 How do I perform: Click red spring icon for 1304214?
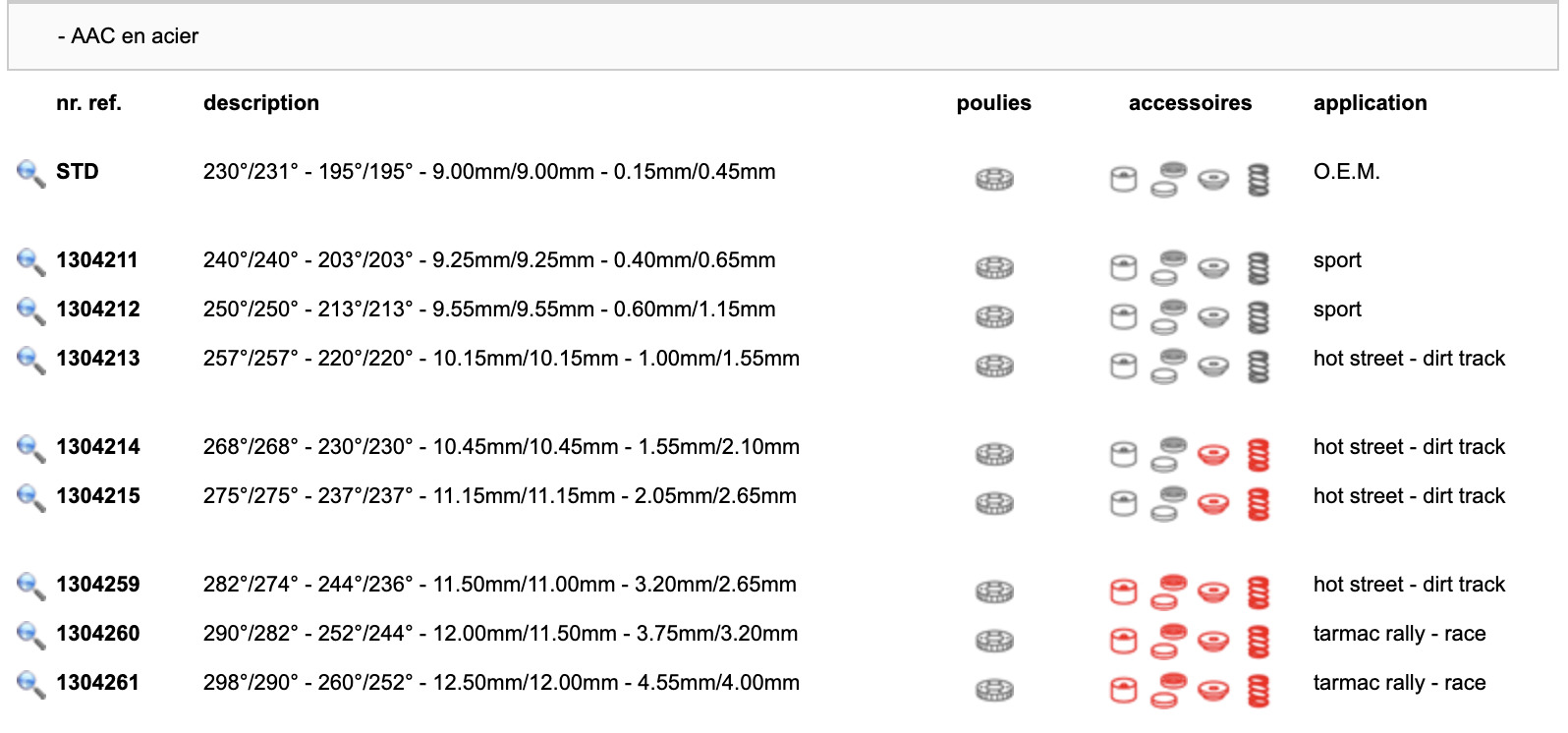click(x=1259, y=454)
